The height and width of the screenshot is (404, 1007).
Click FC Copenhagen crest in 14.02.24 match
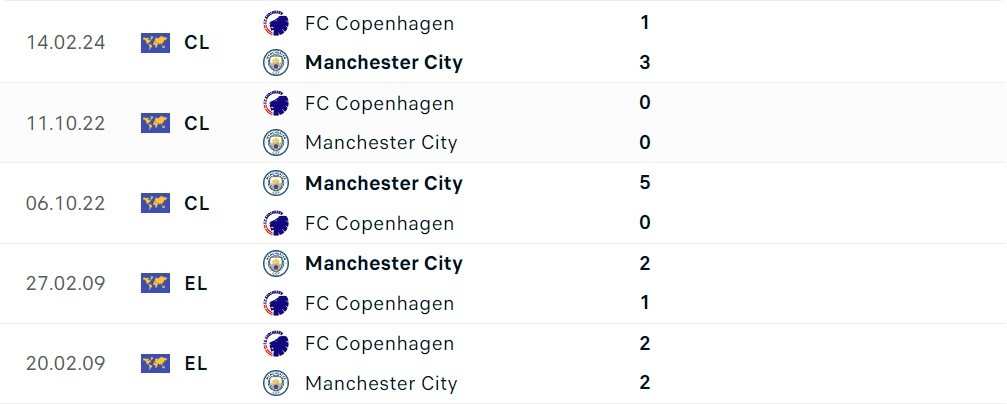(275, 23)
